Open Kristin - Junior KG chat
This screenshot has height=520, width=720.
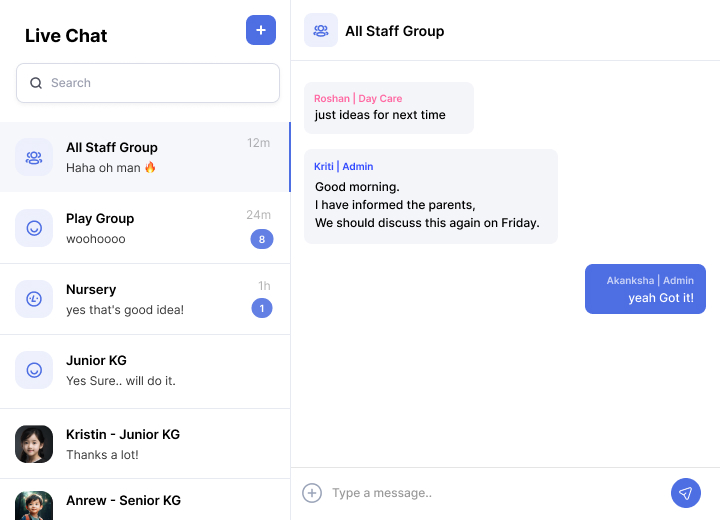click(140, 444)
